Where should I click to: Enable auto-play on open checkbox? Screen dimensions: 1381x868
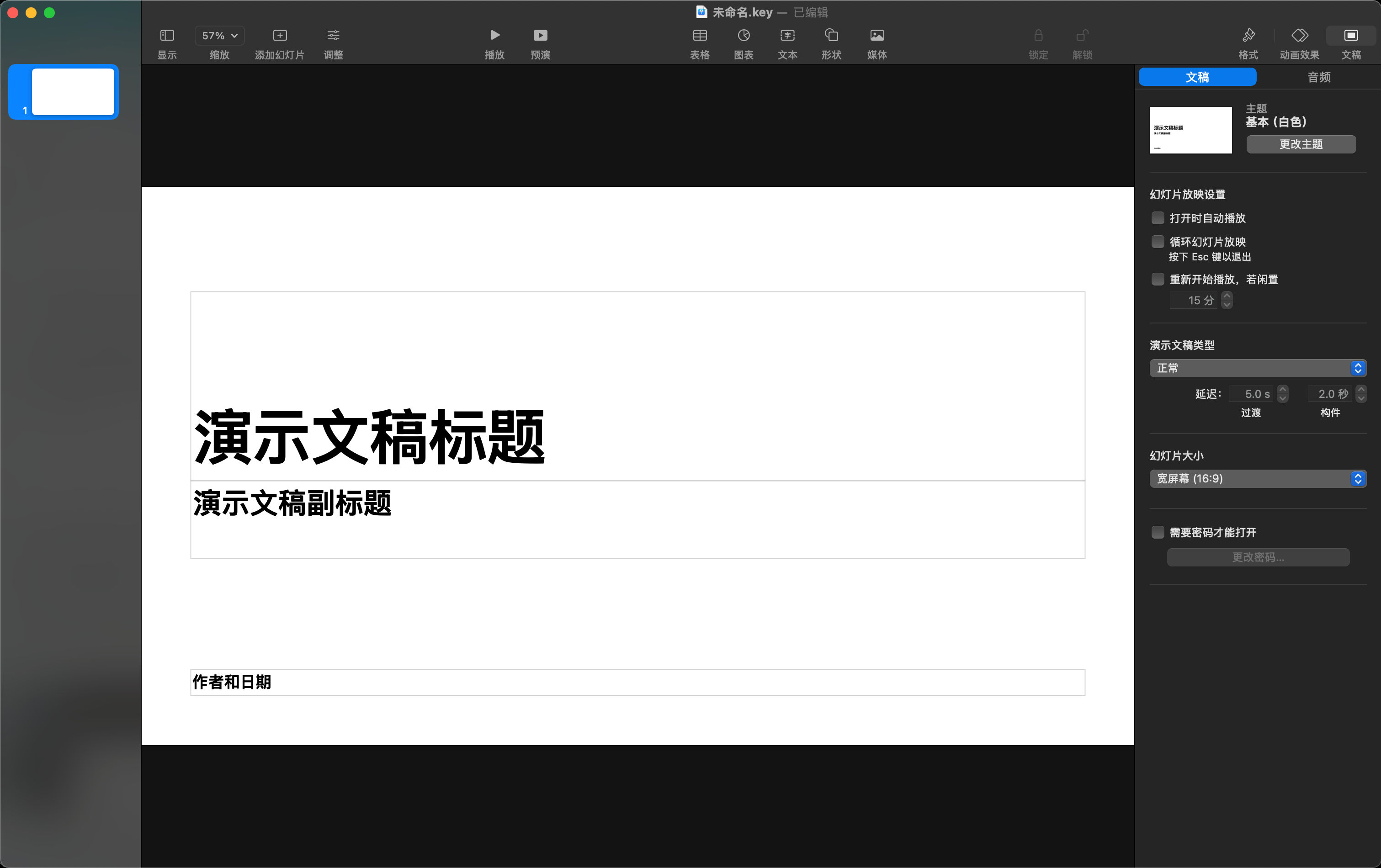tap(1158, 218)
